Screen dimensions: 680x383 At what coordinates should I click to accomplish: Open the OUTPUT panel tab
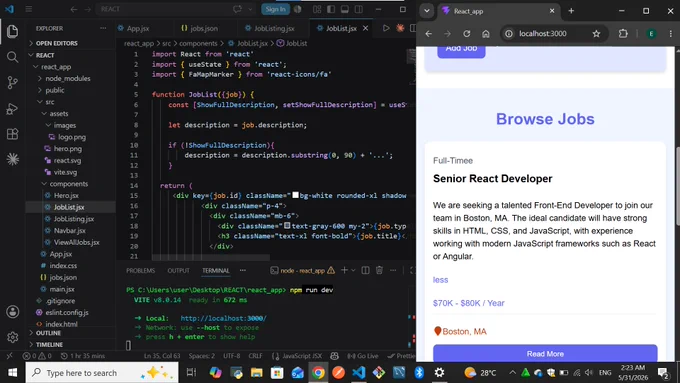pos(178,270)
